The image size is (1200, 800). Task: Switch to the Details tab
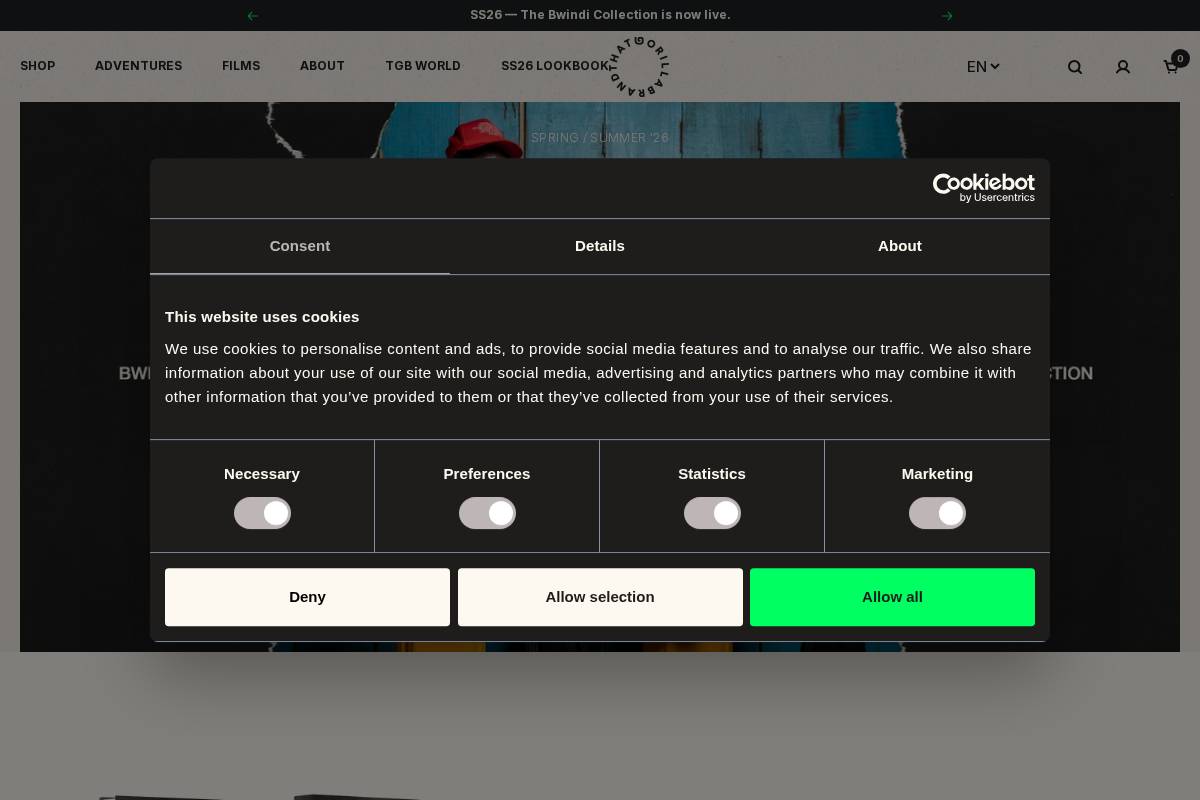(x=600, y=246)
